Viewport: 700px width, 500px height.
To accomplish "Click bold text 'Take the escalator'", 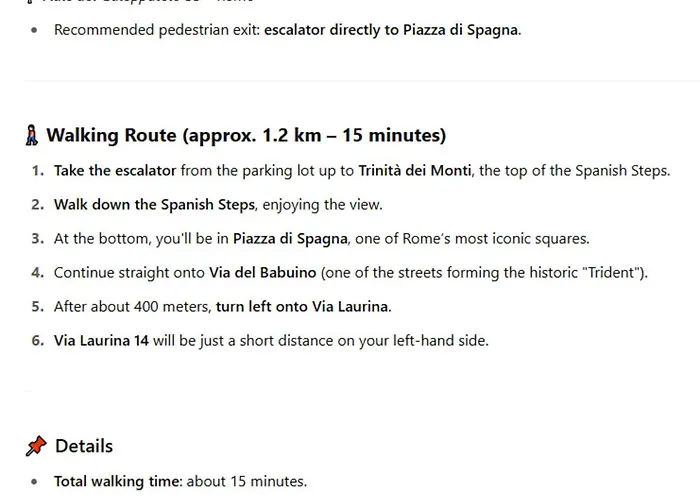I will (x=115, y=171).
